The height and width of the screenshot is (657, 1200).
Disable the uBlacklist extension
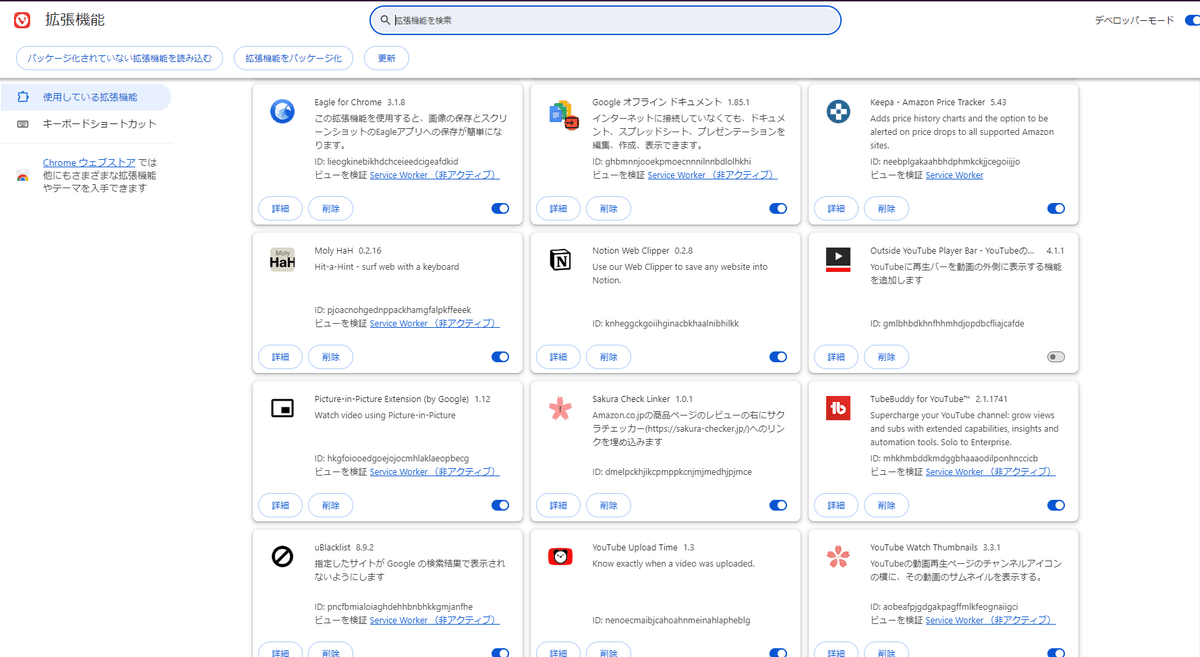(x=500, y=651)
